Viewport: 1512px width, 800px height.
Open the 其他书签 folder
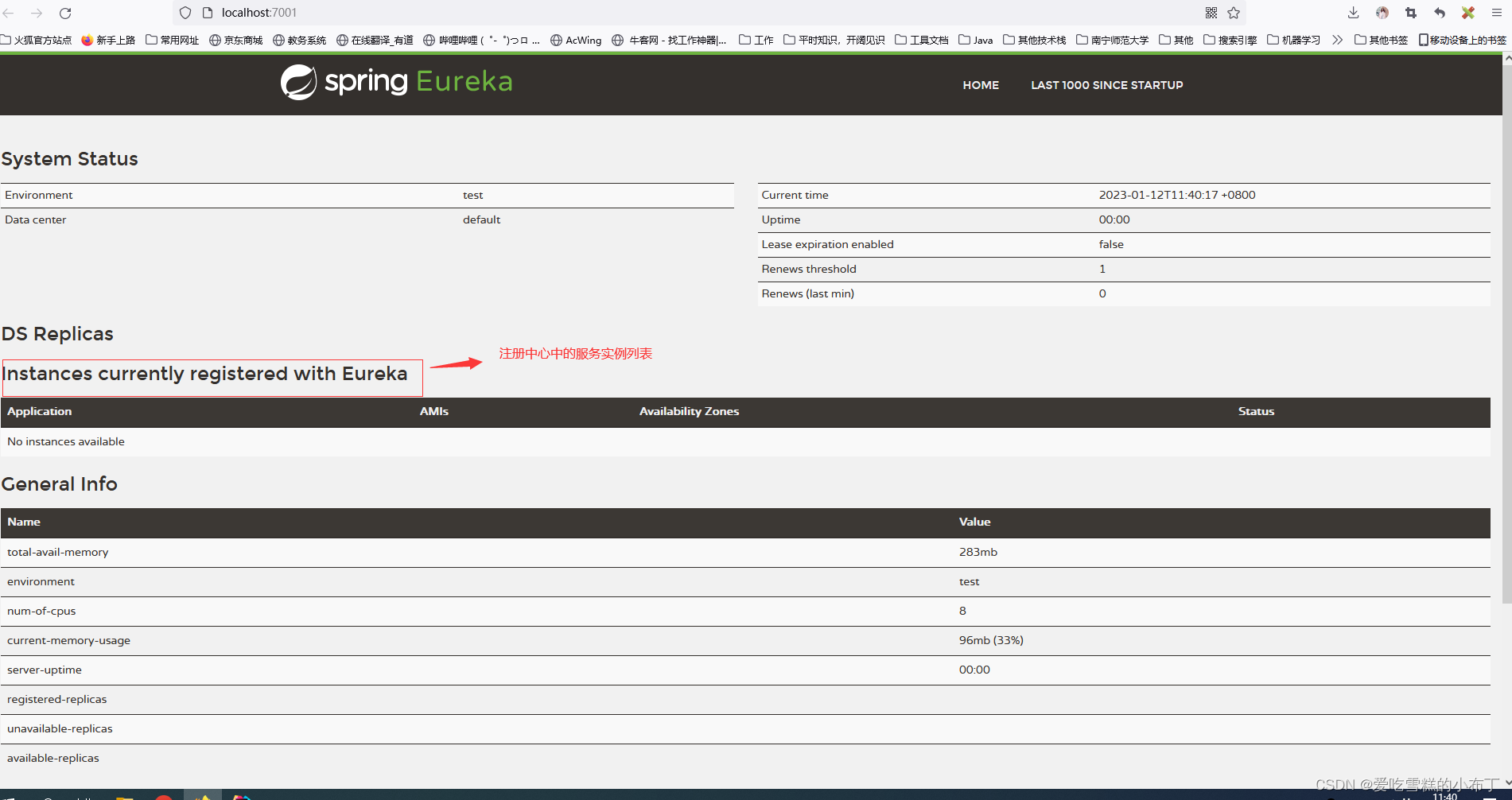tap(1382, 40)
